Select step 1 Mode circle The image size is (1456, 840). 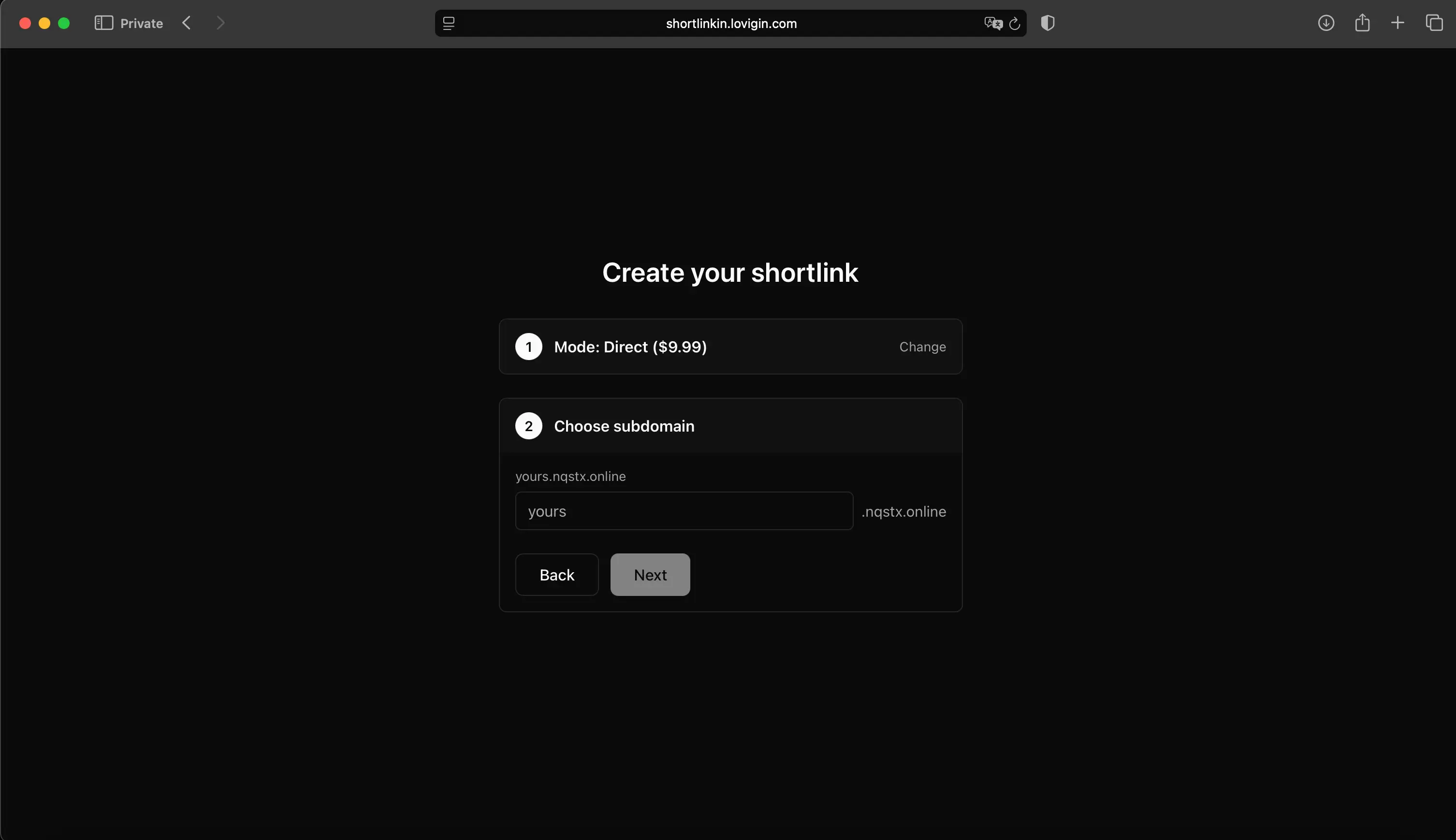click(528, 346)
